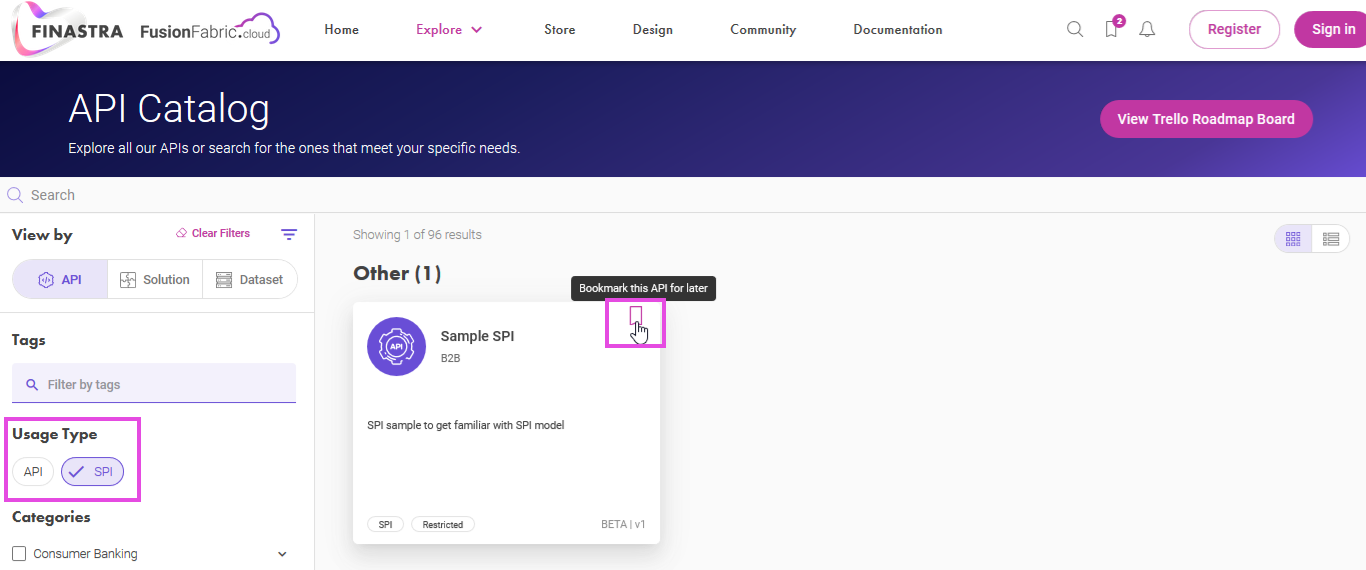1366x570 pixels.
Task: Select the API view-by tab
Action: click(x=60, y=279)
